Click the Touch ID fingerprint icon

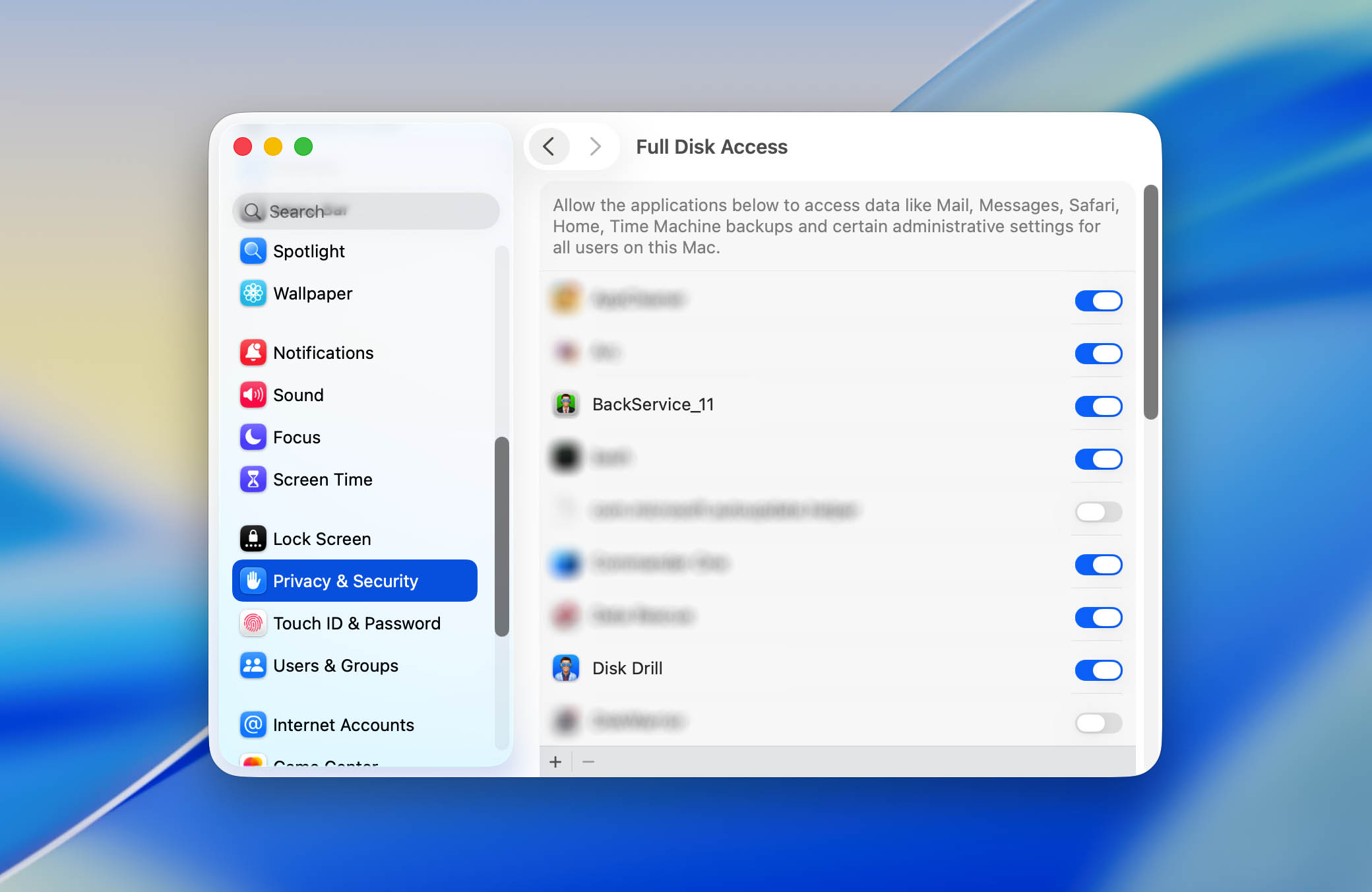[x=253, y=623]
